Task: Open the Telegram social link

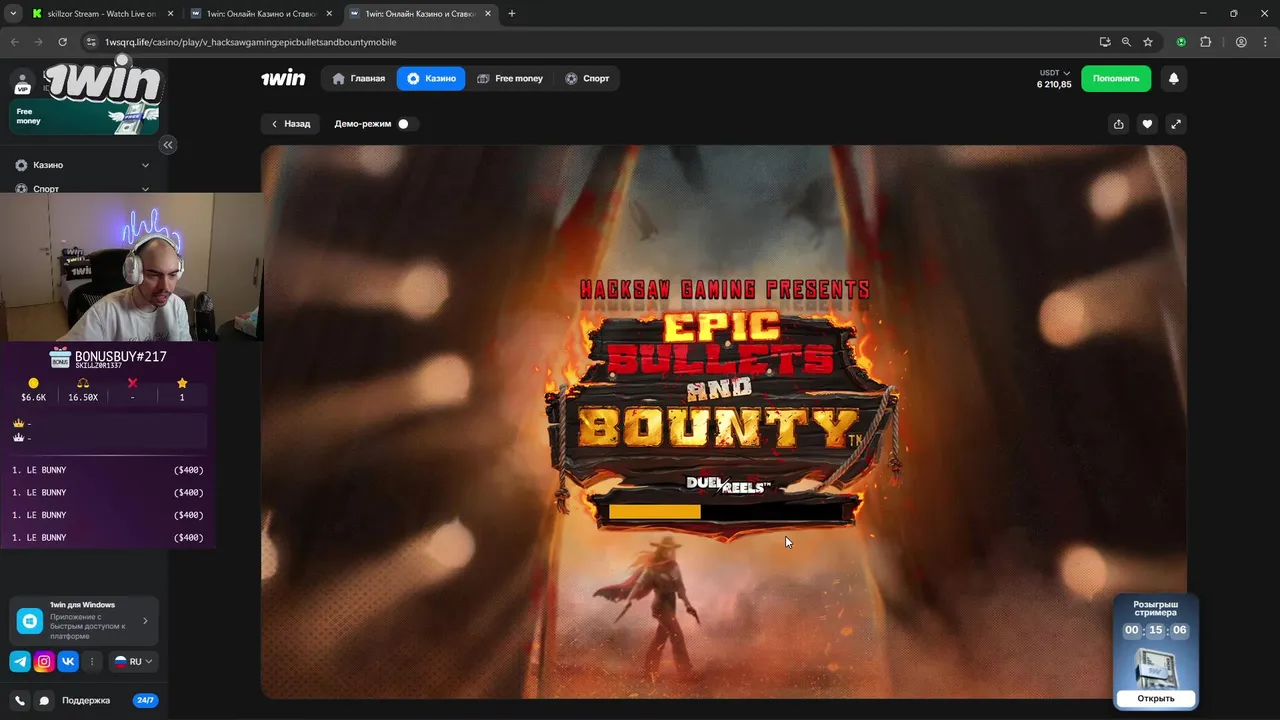Action: 20,661
